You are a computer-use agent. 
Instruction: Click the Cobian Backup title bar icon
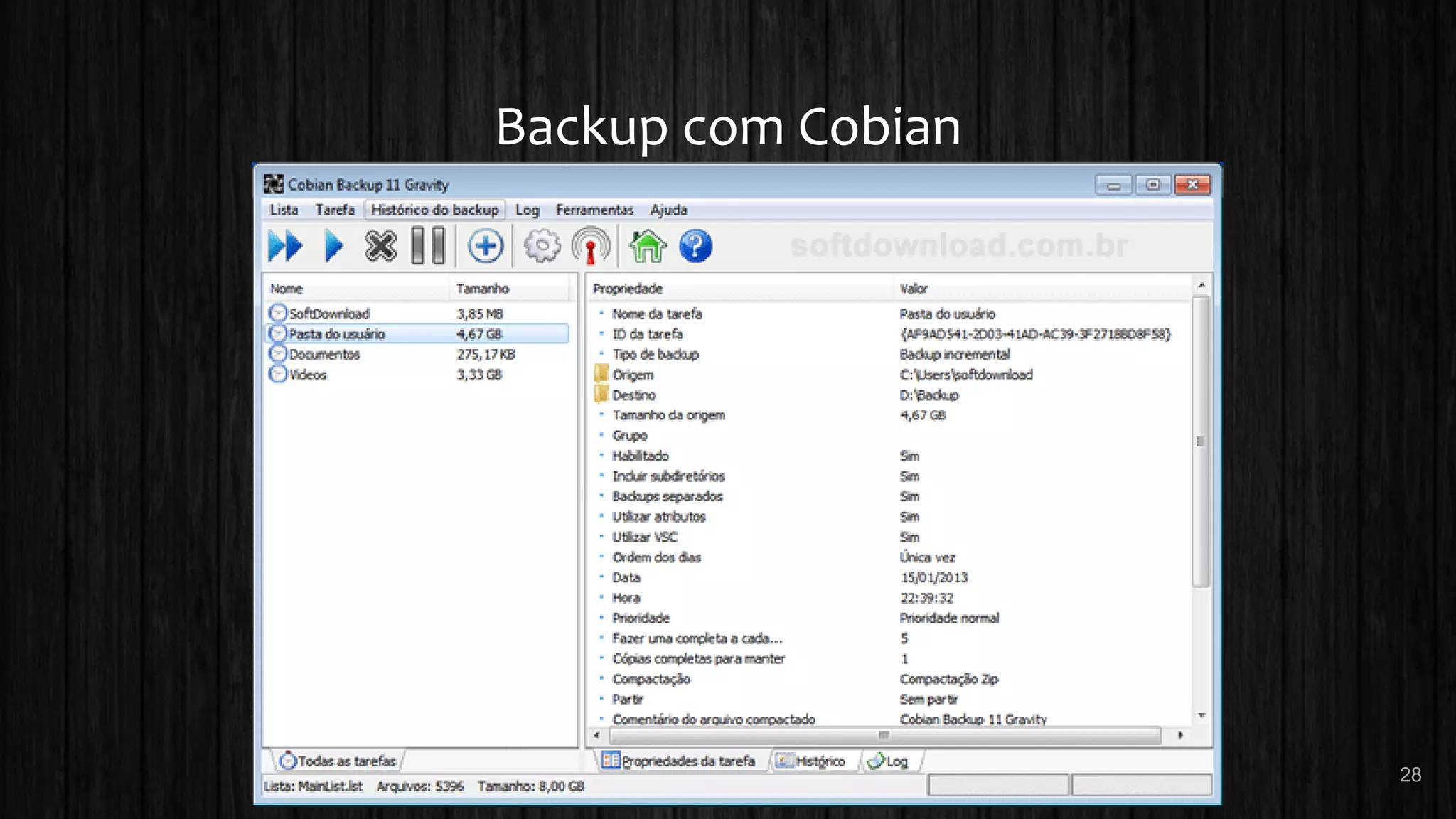point(274,184)
